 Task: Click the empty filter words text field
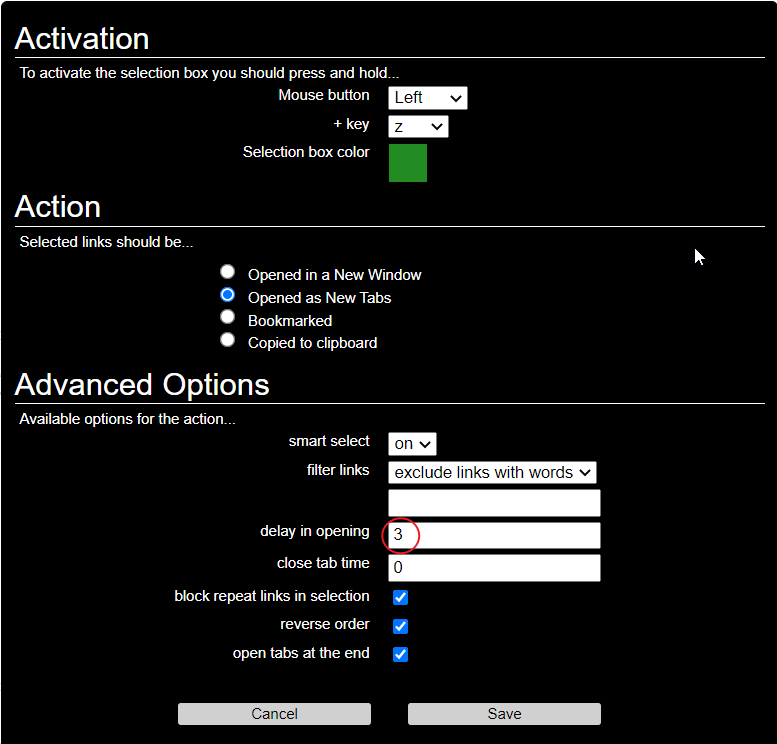tap(494, 503)
